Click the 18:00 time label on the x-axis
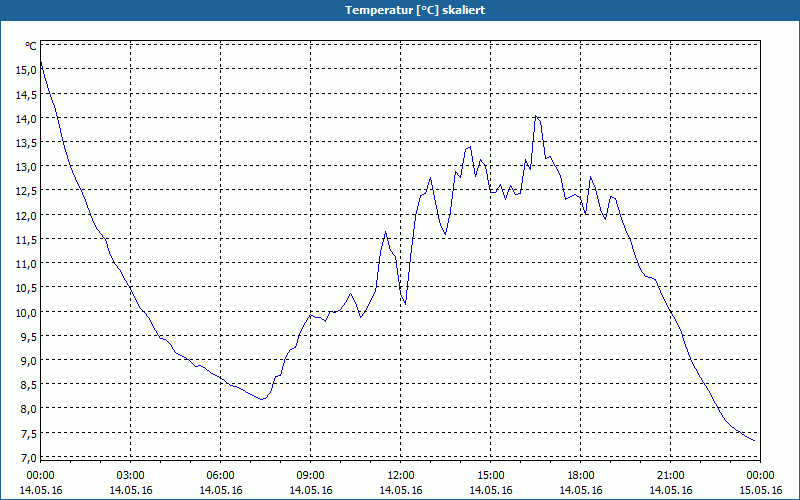Image resolution: width=800 pixels, height=500 pixels. click(x=581, y=476)
